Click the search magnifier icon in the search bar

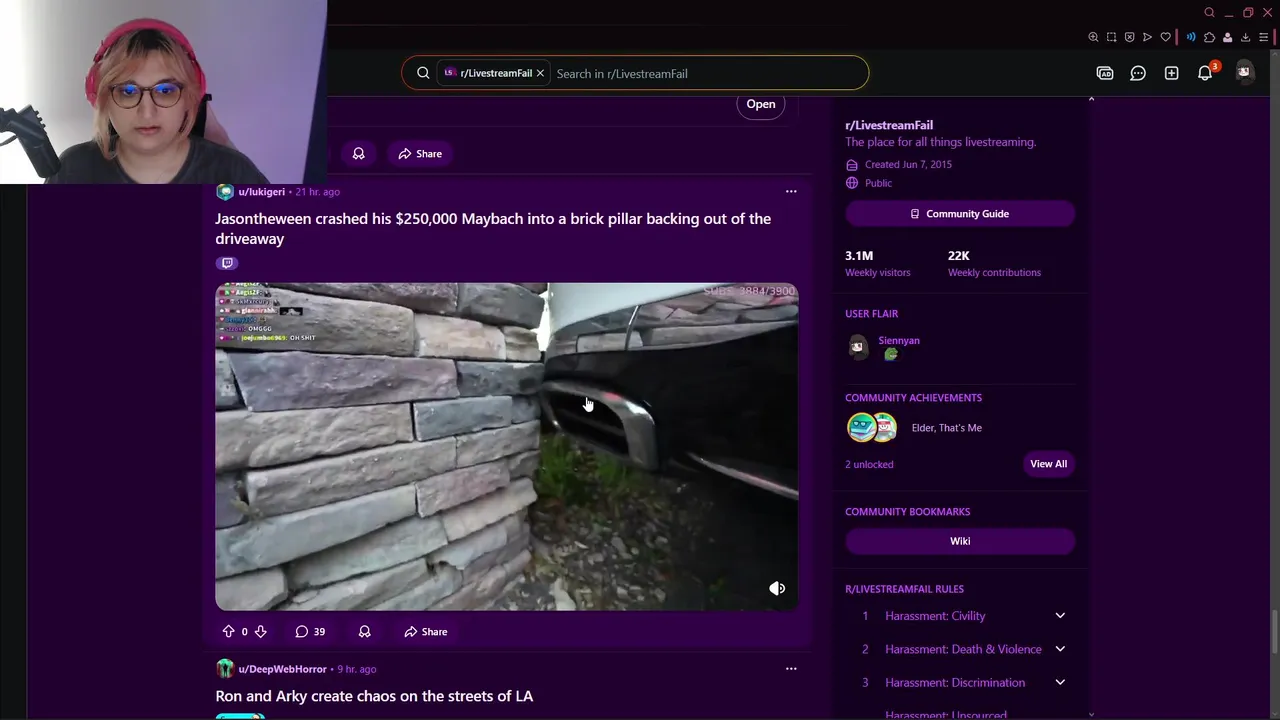[423, 73]
